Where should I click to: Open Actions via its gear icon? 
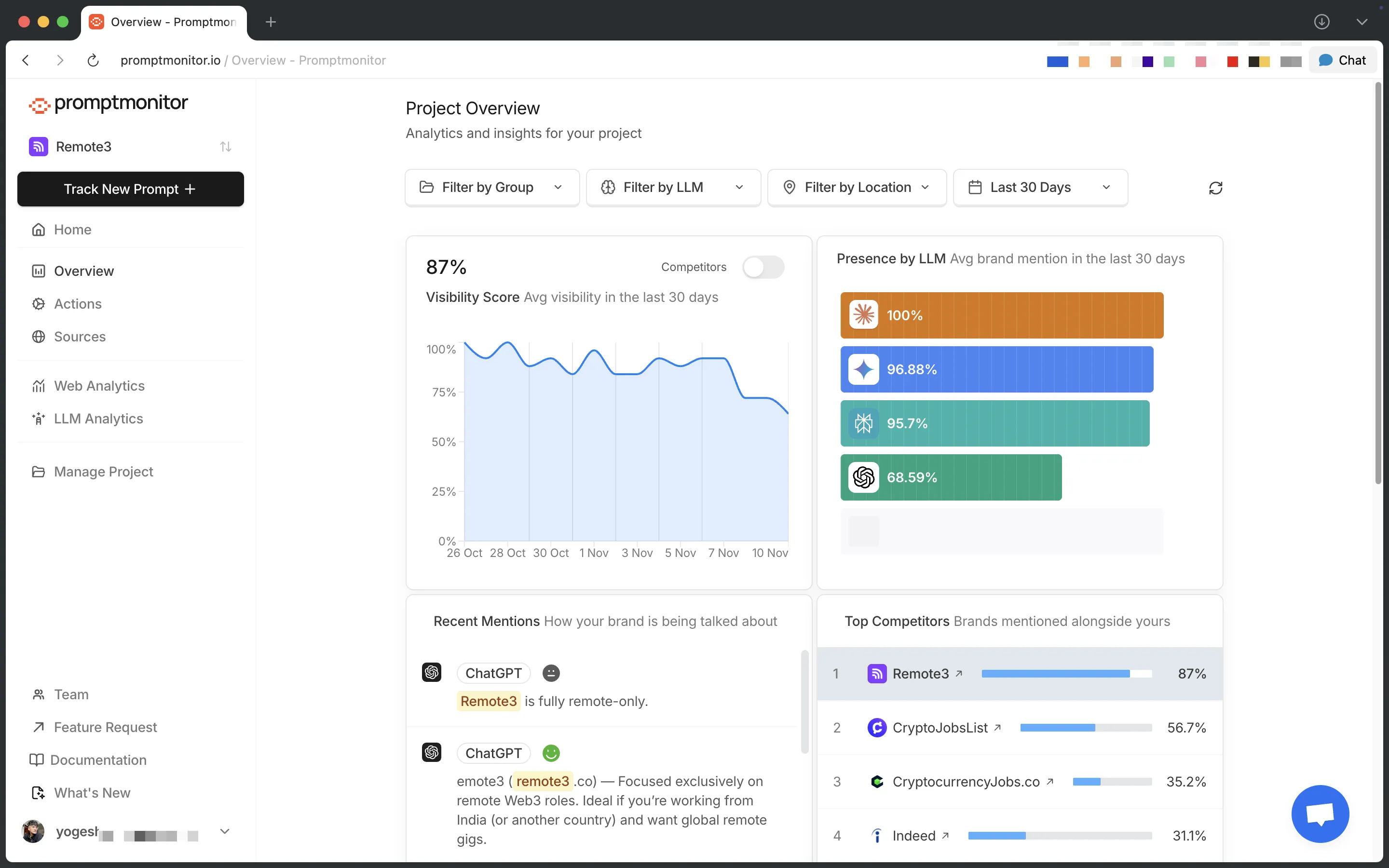tap(39, 304)
